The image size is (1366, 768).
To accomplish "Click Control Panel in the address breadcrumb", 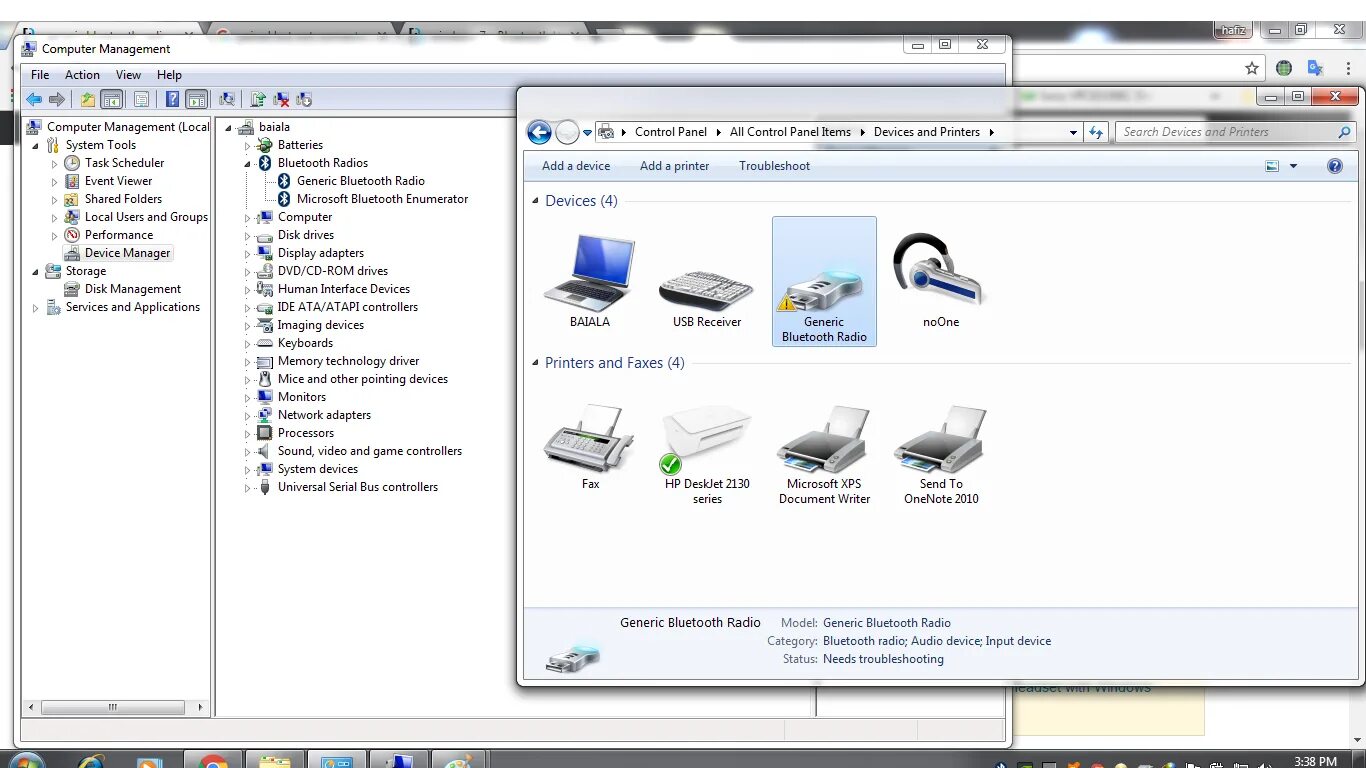I will 671,132.
